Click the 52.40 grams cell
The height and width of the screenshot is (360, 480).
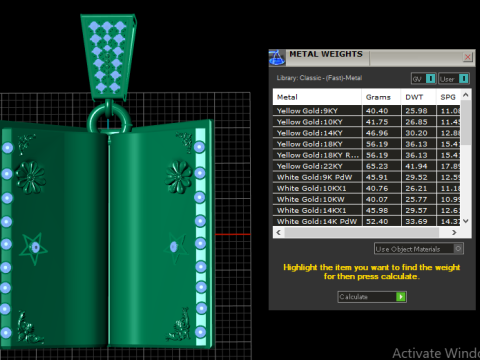tap(381, 221)
